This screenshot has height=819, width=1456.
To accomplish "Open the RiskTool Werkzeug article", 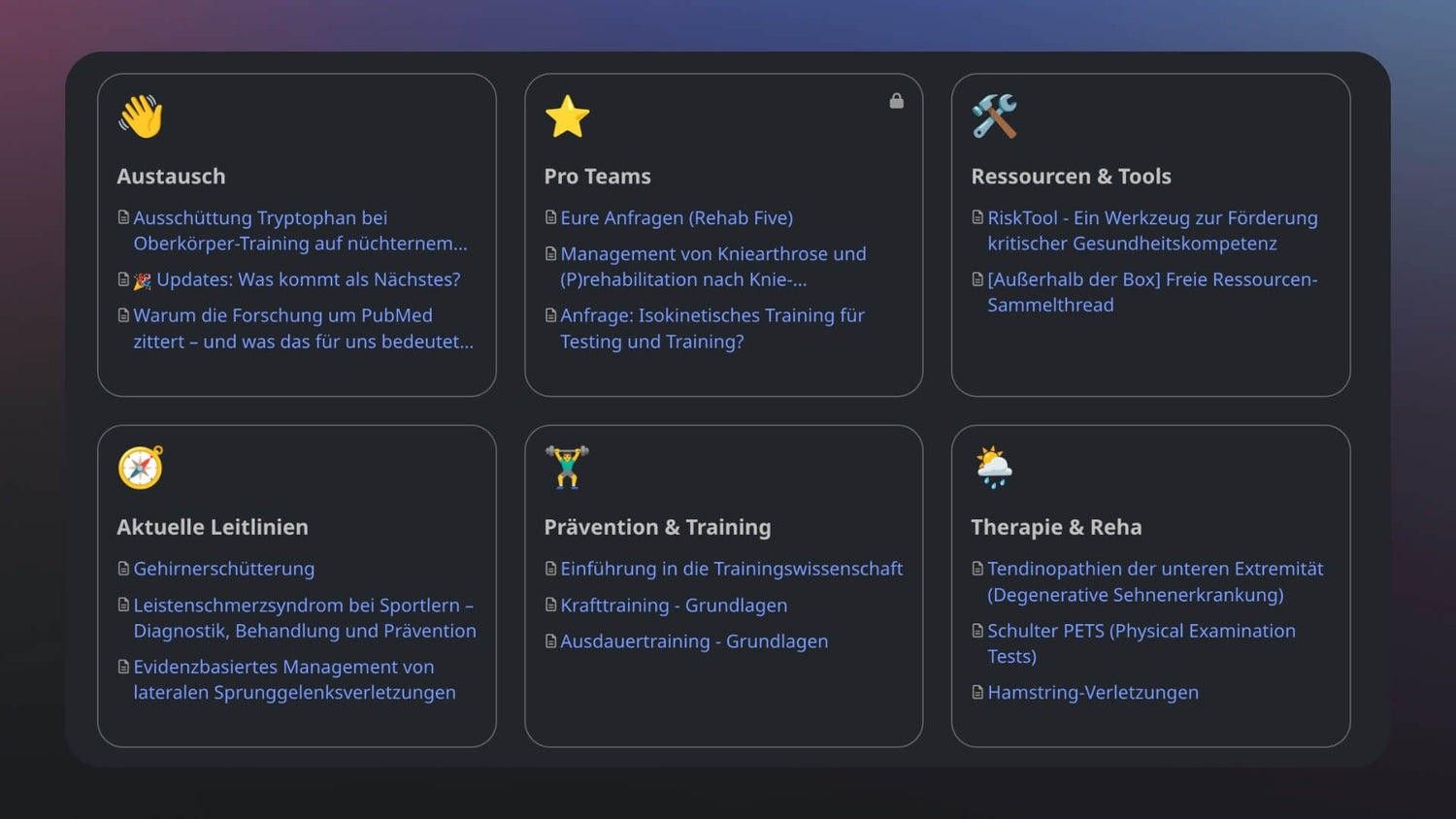I will click(1151, 231).
